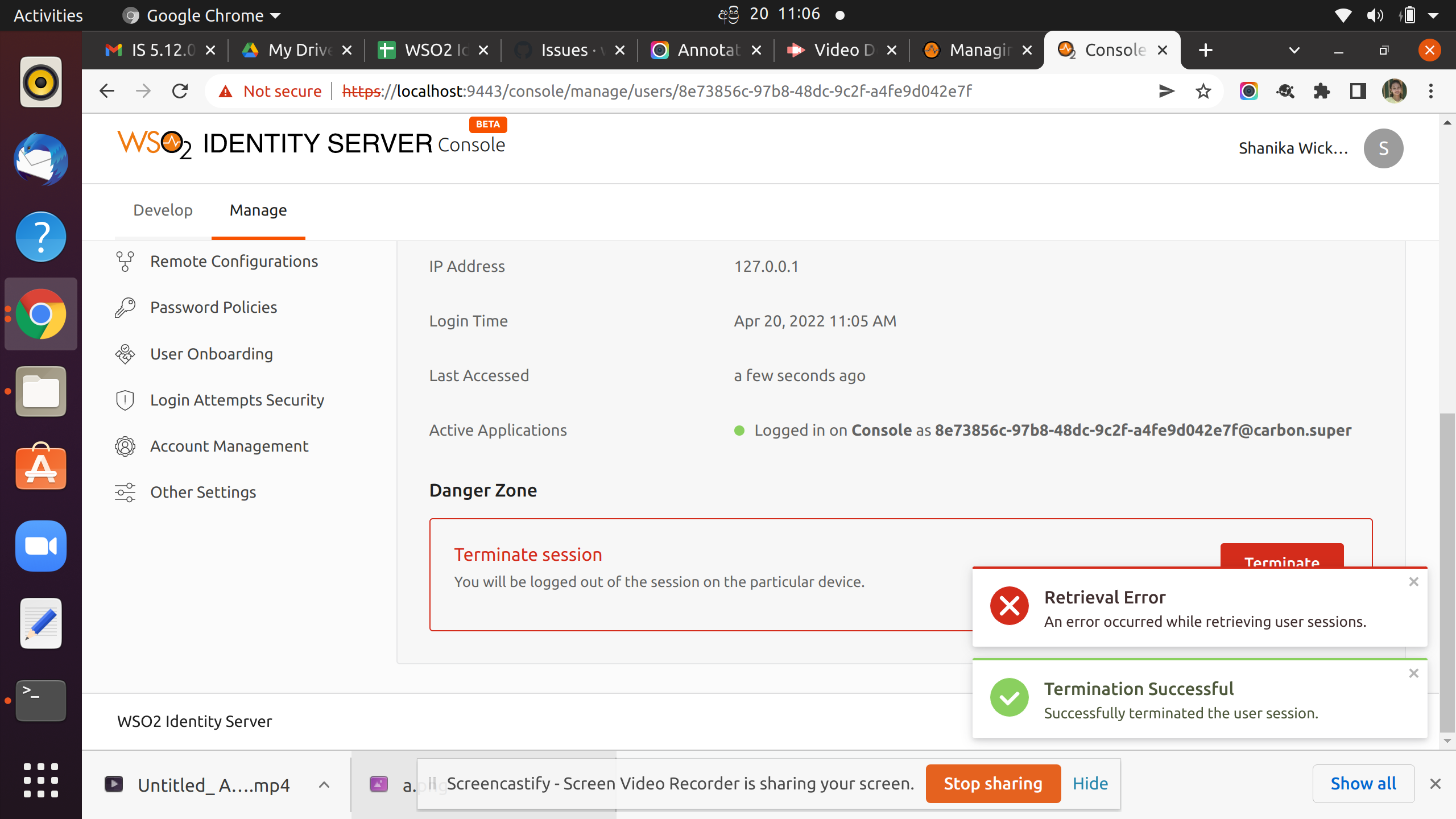Viewport: 1456px width, 819px height.
Task: Bookmark this page with the star icon
Action: click(x=1202, y=91)
